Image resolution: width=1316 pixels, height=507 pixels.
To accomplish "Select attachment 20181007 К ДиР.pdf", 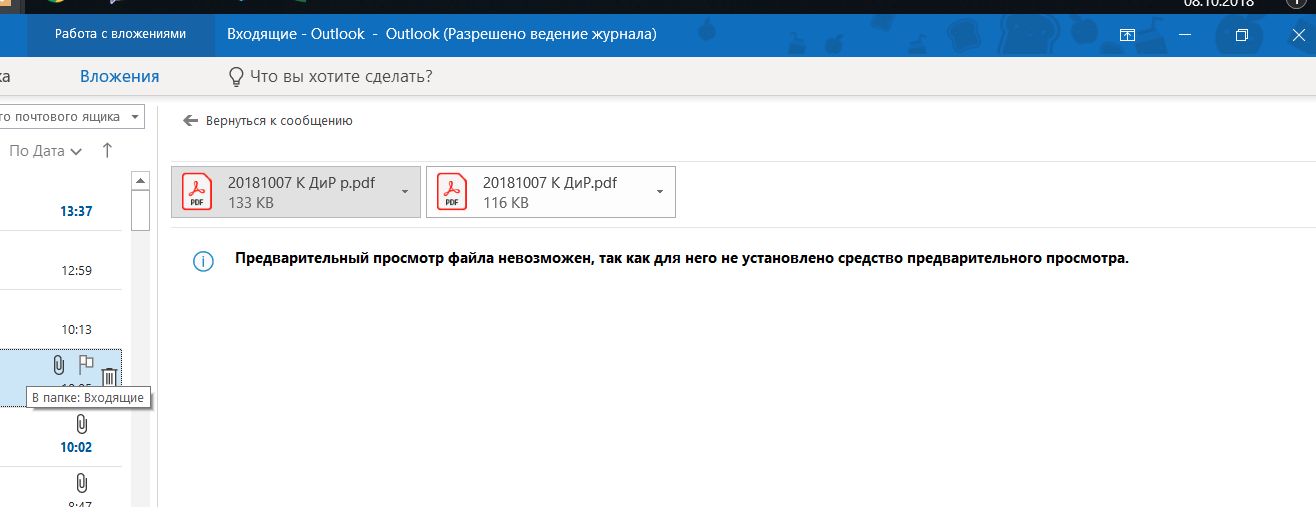I will (x=551, y=191).
